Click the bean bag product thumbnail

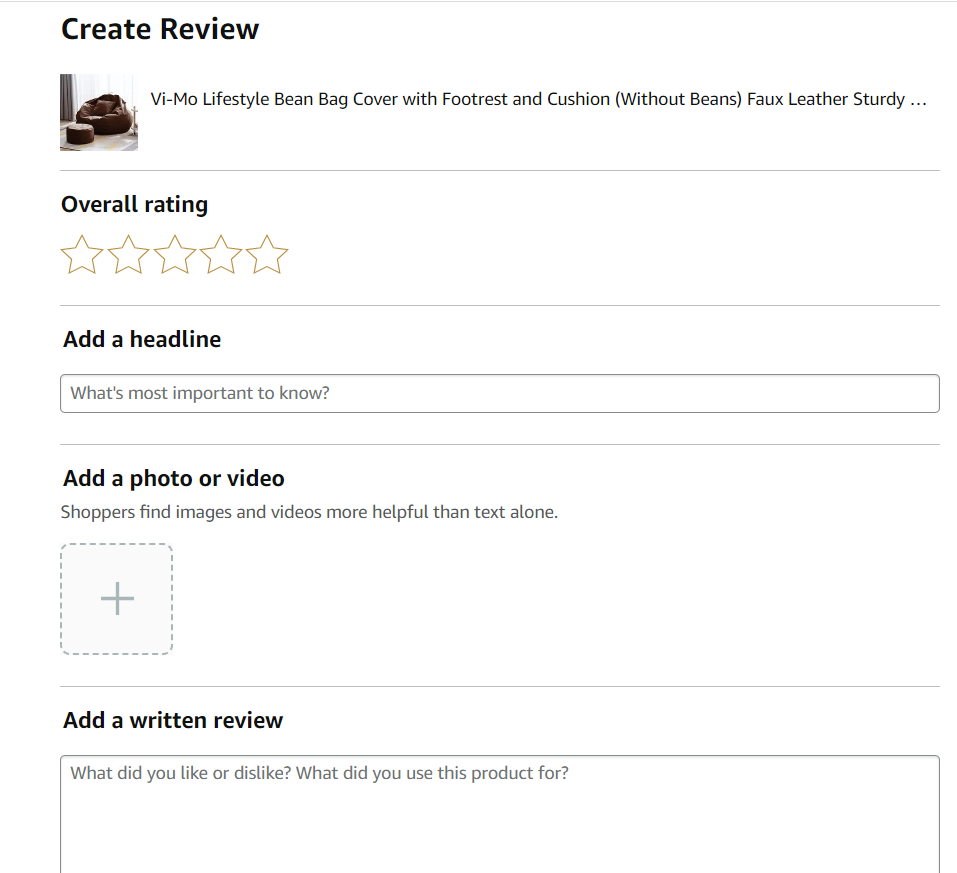coord(98,112)
